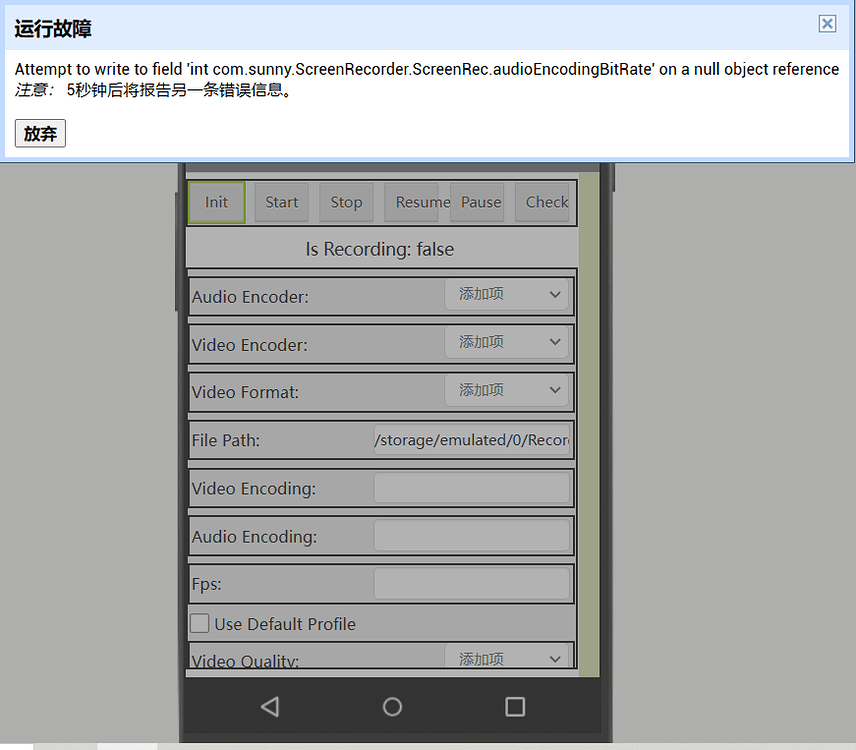
Task: Enable the Use Default Profile checkbox
Action: pyautogui.click(x=199, y=623)
